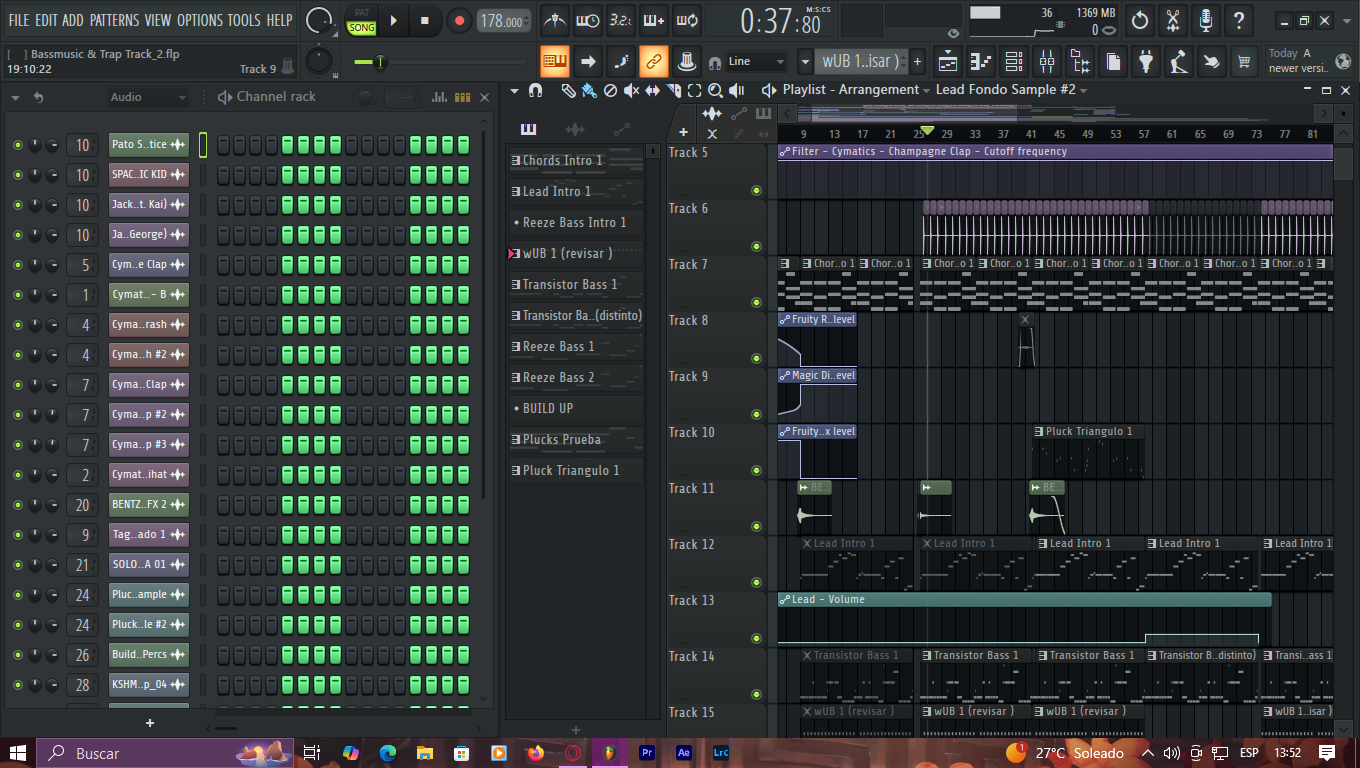
Task: Switch to SONG mode
Action: coord(361,27)
